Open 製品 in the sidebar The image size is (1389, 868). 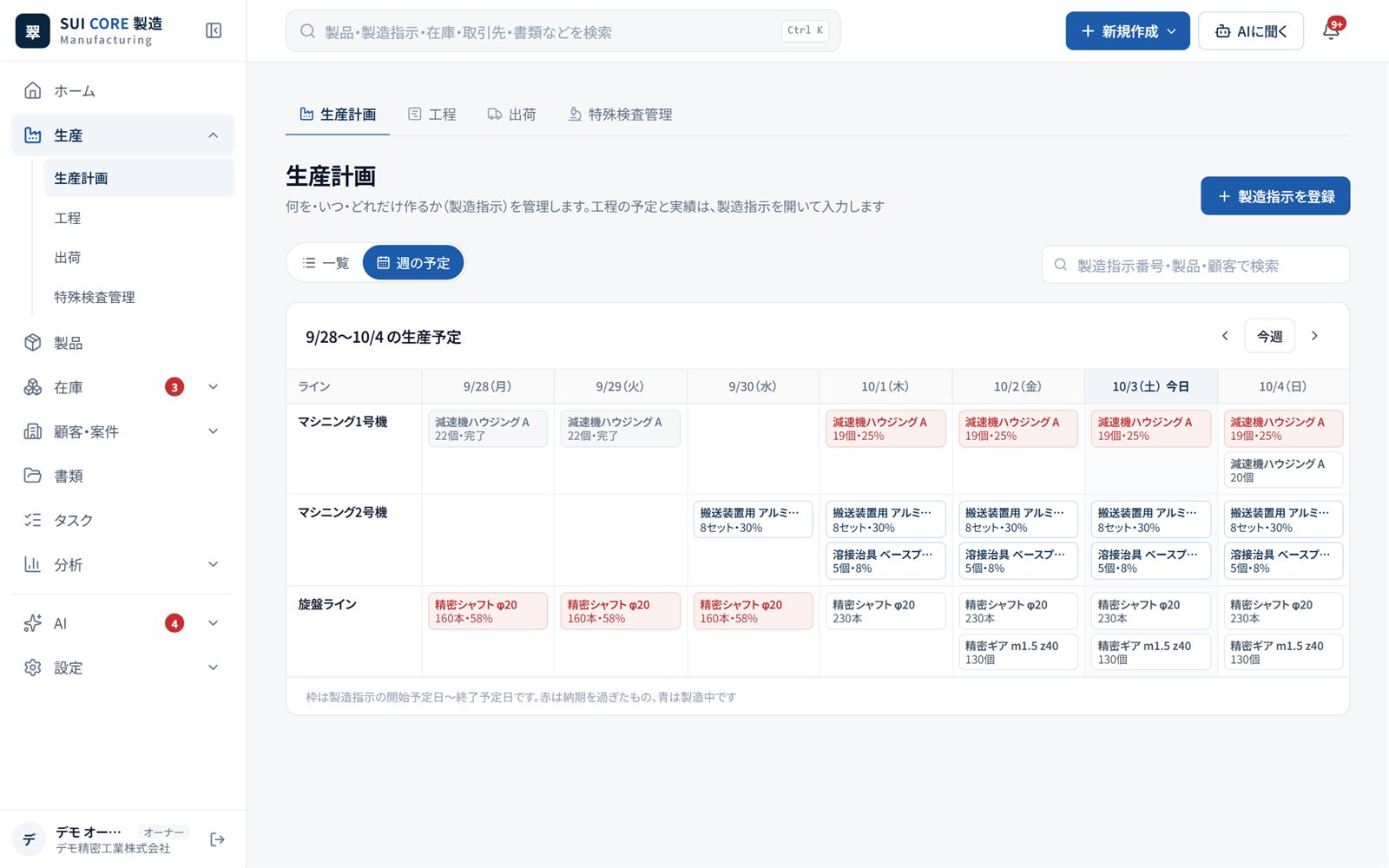point(122,343)
